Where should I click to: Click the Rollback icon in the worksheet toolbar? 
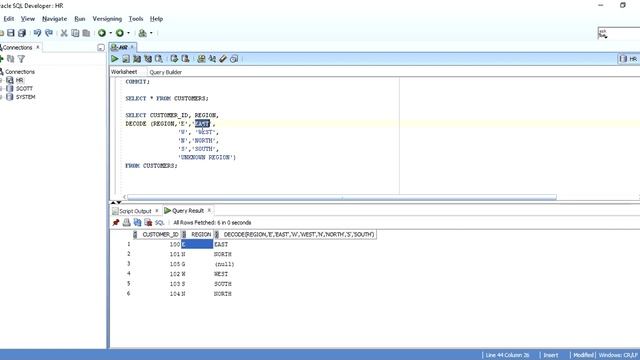[x=185, y=59]
